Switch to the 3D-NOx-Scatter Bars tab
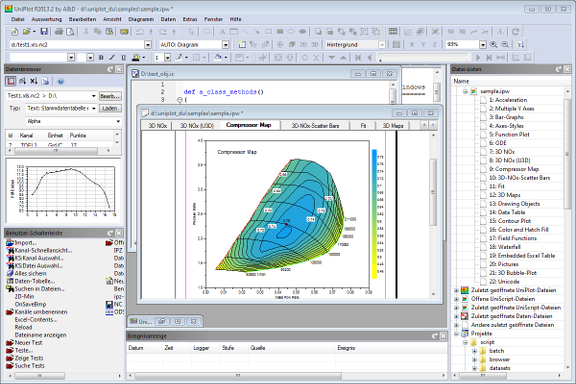The height and width of the screenshot is (384, 576). (315, 126)
